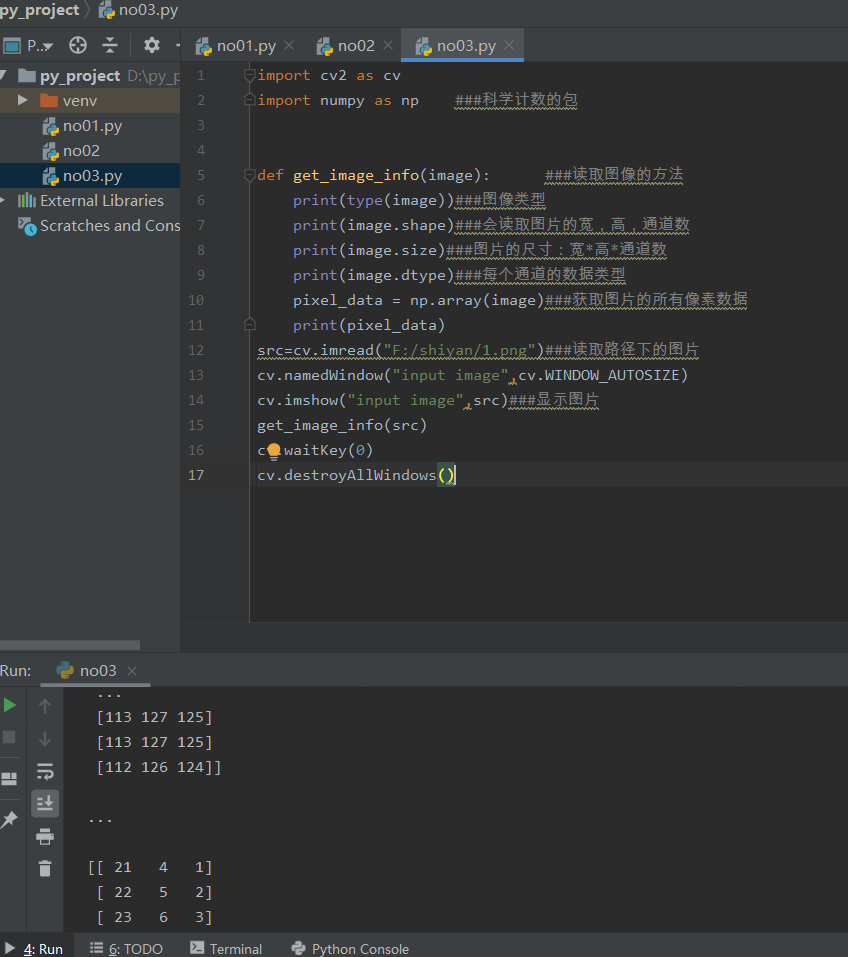Viewport: 848px width, 957px height.
Task: Open the Python Console tool window
Action: [350, 948]
